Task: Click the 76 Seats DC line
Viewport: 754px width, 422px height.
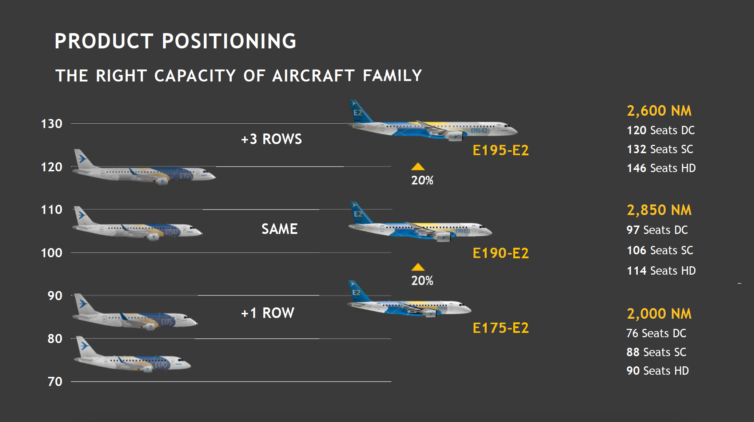Action: (x=656, y=333)
